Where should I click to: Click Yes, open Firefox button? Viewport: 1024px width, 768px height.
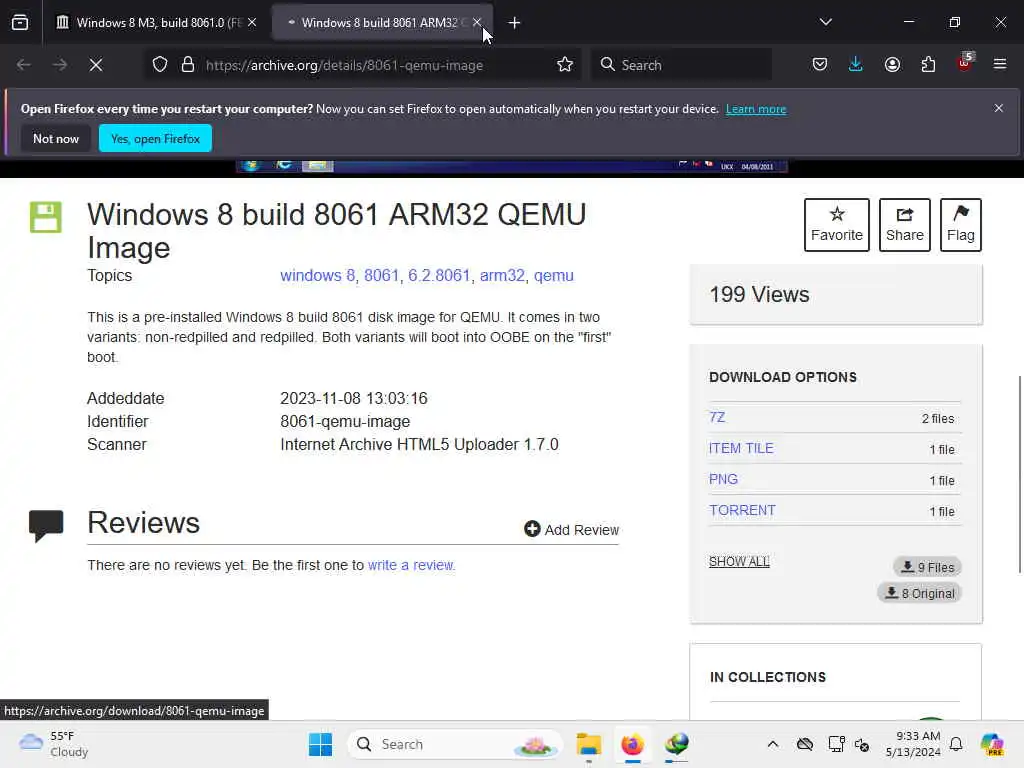tap(155, 138)
